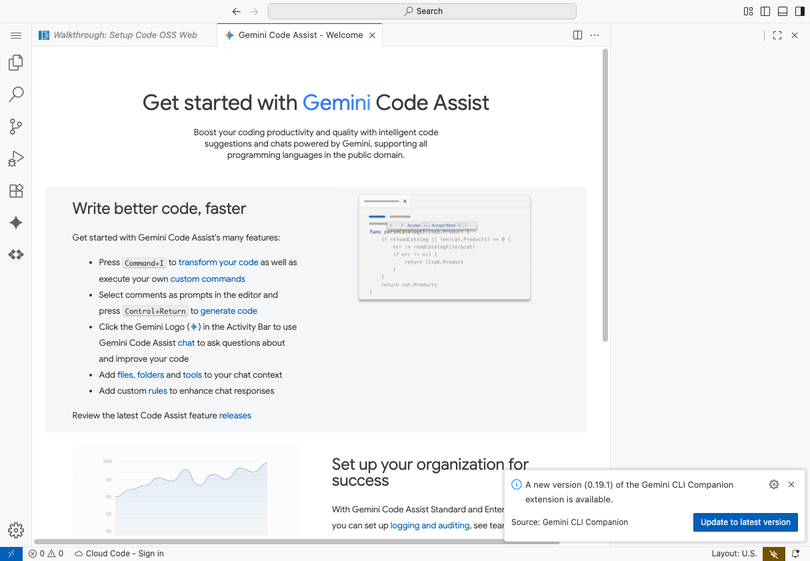
Task: Go back using the left arrow
Action: (236, 11)
